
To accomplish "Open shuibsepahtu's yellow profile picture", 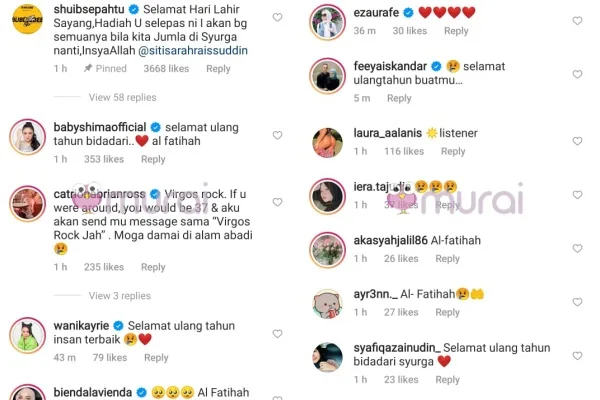I will tap(27, 19).
